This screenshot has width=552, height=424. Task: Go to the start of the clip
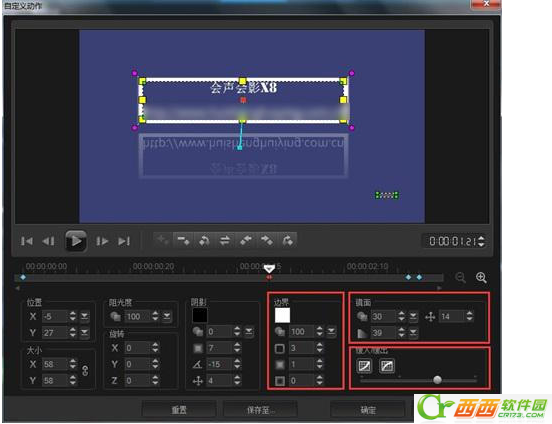[27, 242]
